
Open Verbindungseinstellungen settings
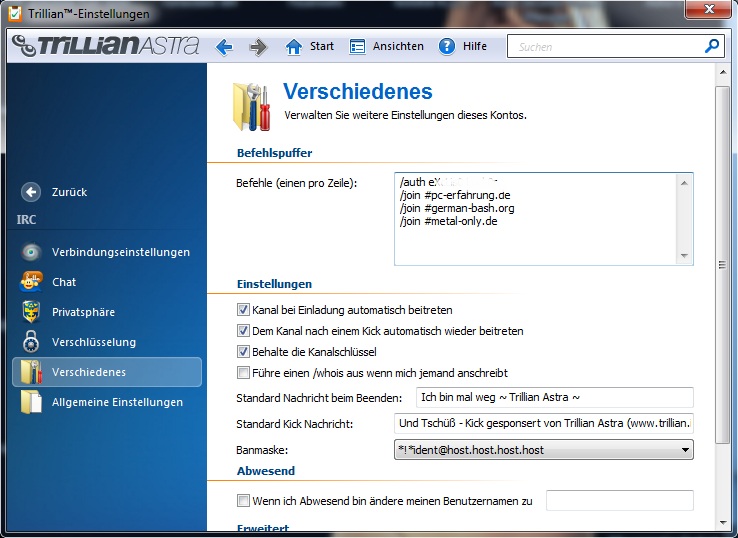pyautogui.click(x=120, y=252)
